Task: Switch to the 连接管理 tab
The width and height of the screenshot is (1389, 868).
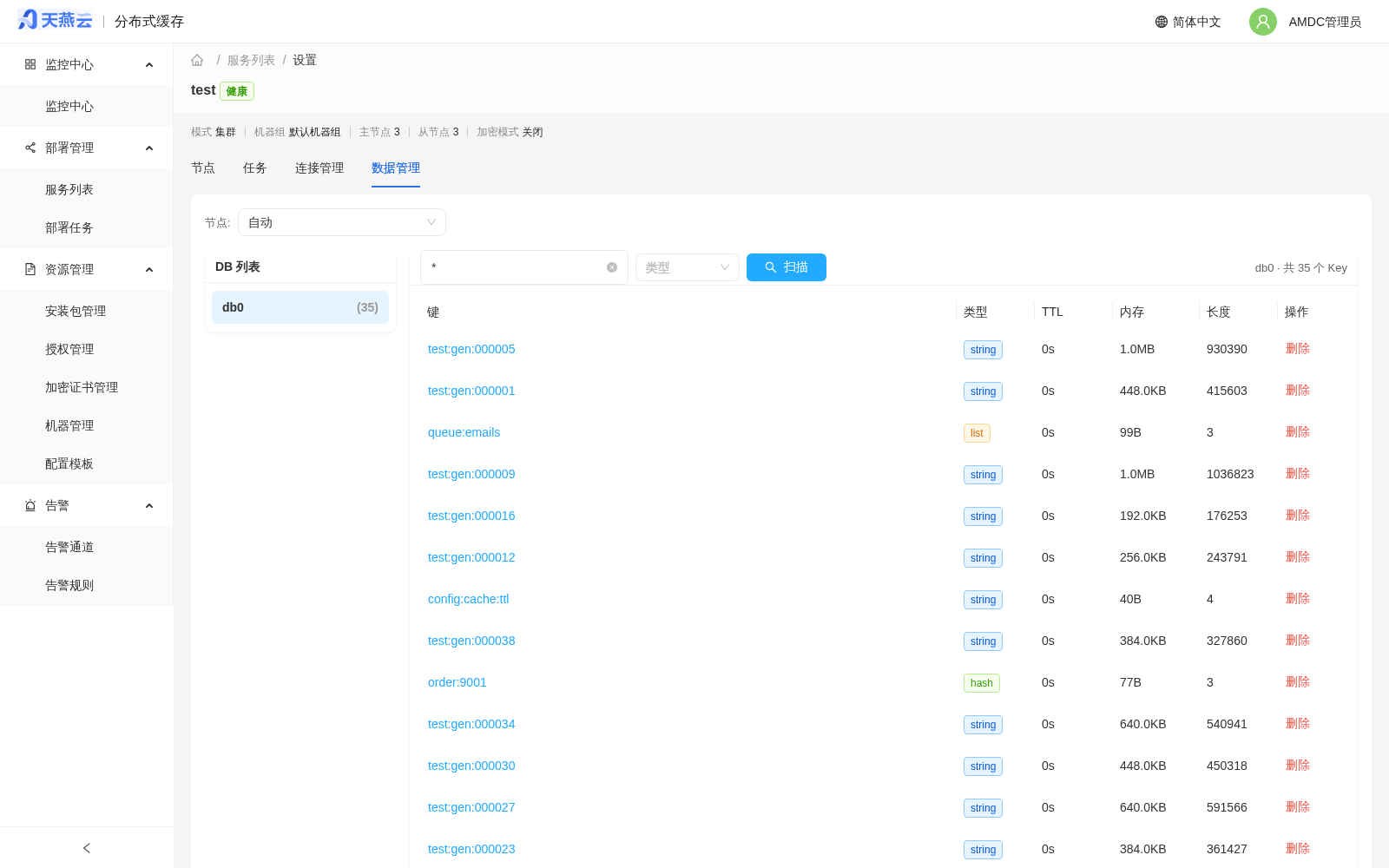Action: click(x=319, y=168)
